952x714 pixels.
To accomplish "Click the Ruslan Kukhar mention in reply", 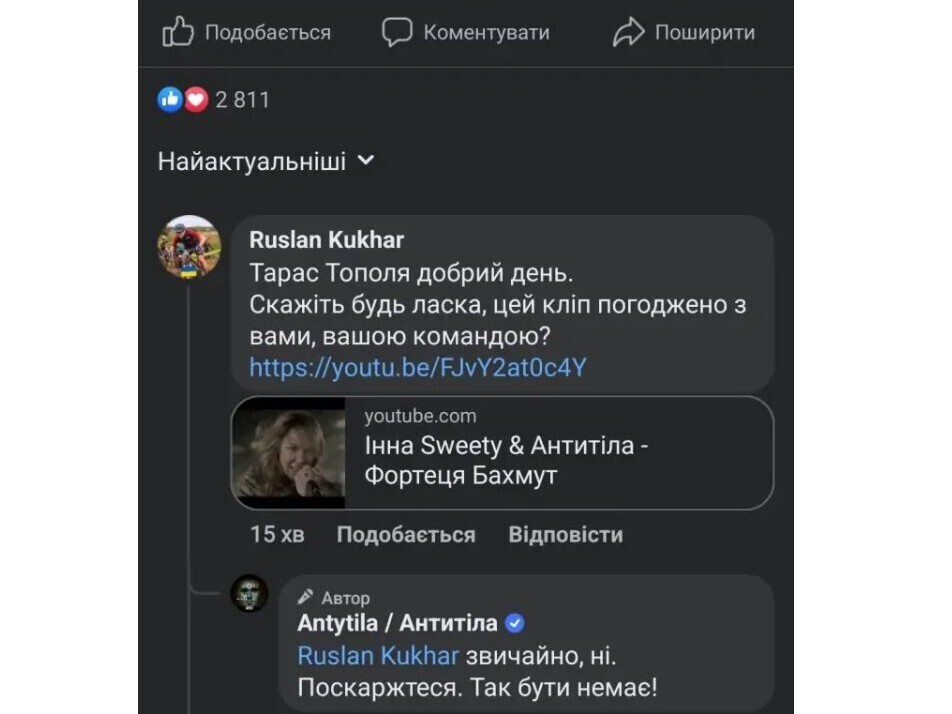I will coord(378,656).
